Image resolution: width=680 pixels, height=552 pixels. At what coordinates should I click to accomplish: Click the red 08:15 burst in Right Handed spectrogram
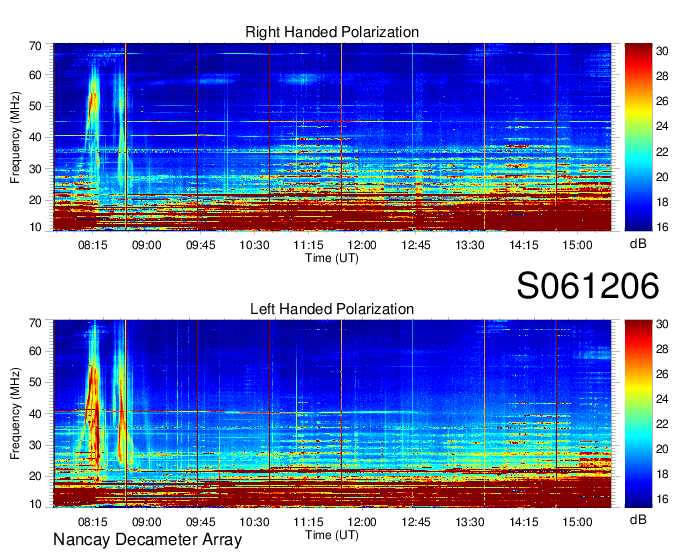92,104
